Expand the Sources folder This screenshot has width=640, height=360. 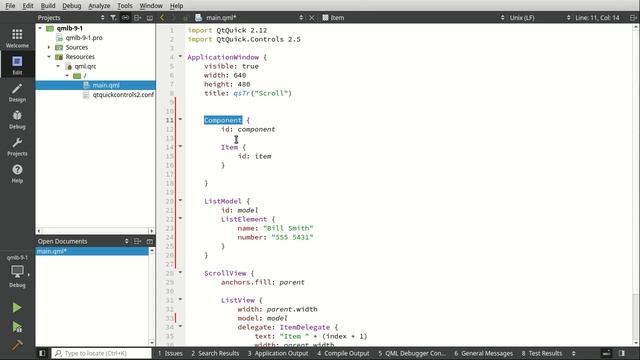coord(49,47)
